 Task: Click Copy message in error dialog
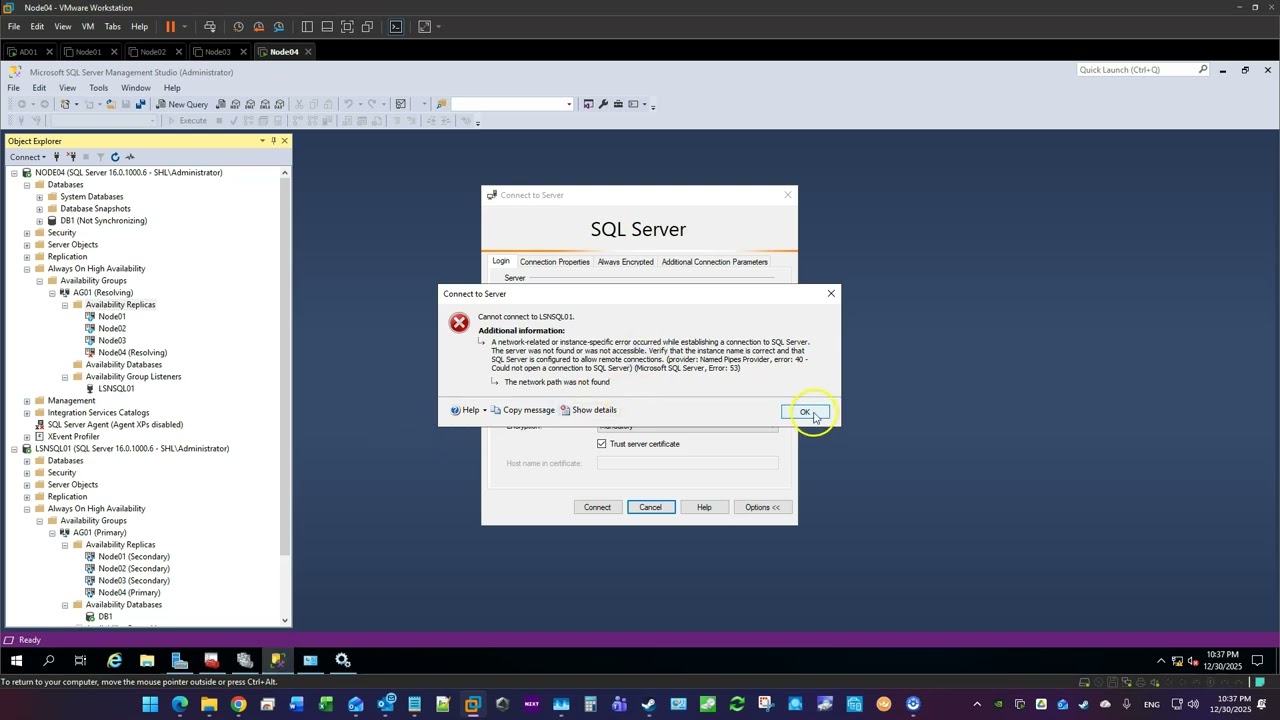click(522, 410)
